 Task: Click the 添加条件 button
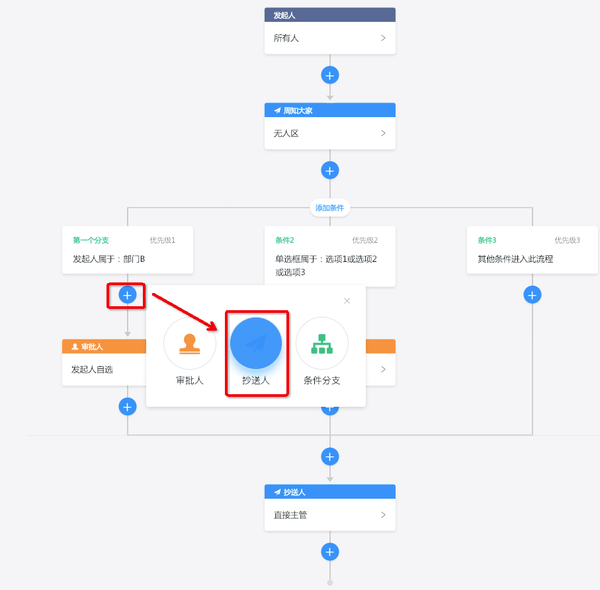coord(330,208)
